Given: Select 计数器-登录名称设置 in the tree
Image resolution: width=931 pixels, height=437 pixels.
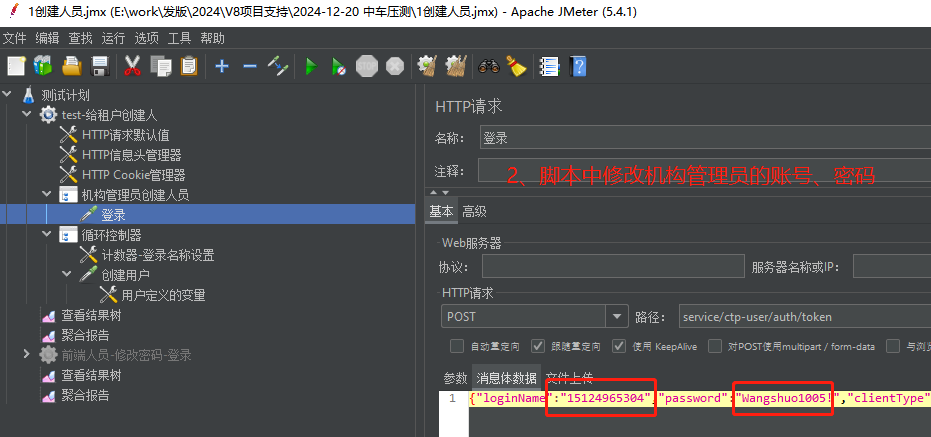Looking at the screenshot, I should (x=158, y=255).
